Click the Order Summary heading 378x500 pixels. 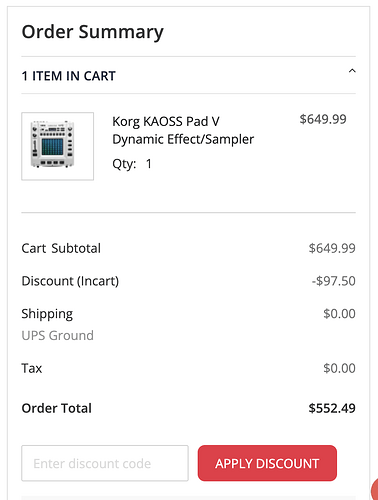[x=93, y=32]
